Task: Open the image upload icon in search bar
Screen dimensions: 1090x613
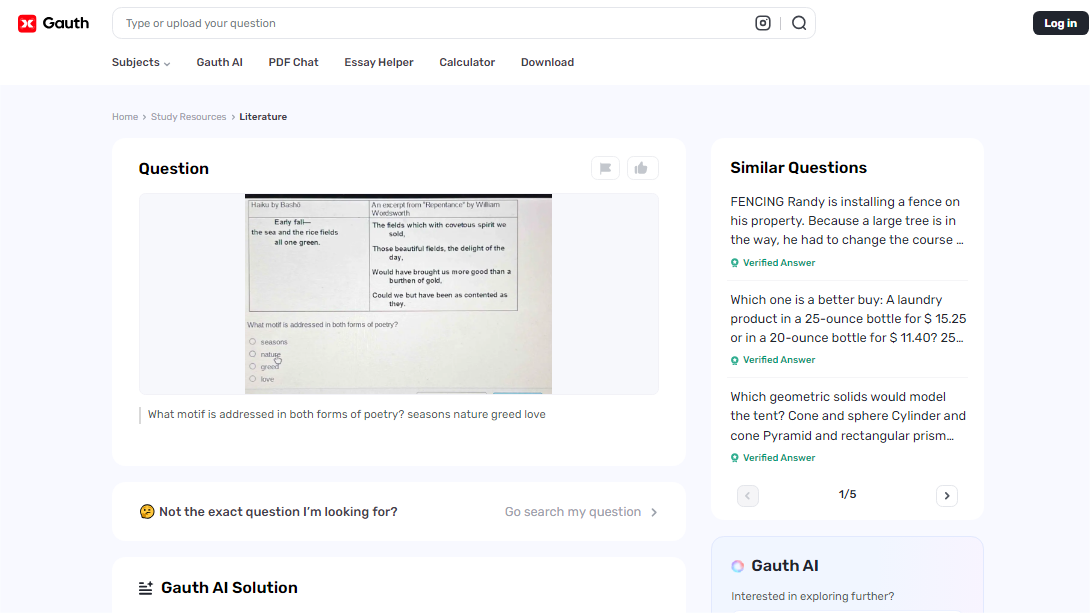Action: coord(763,22)
